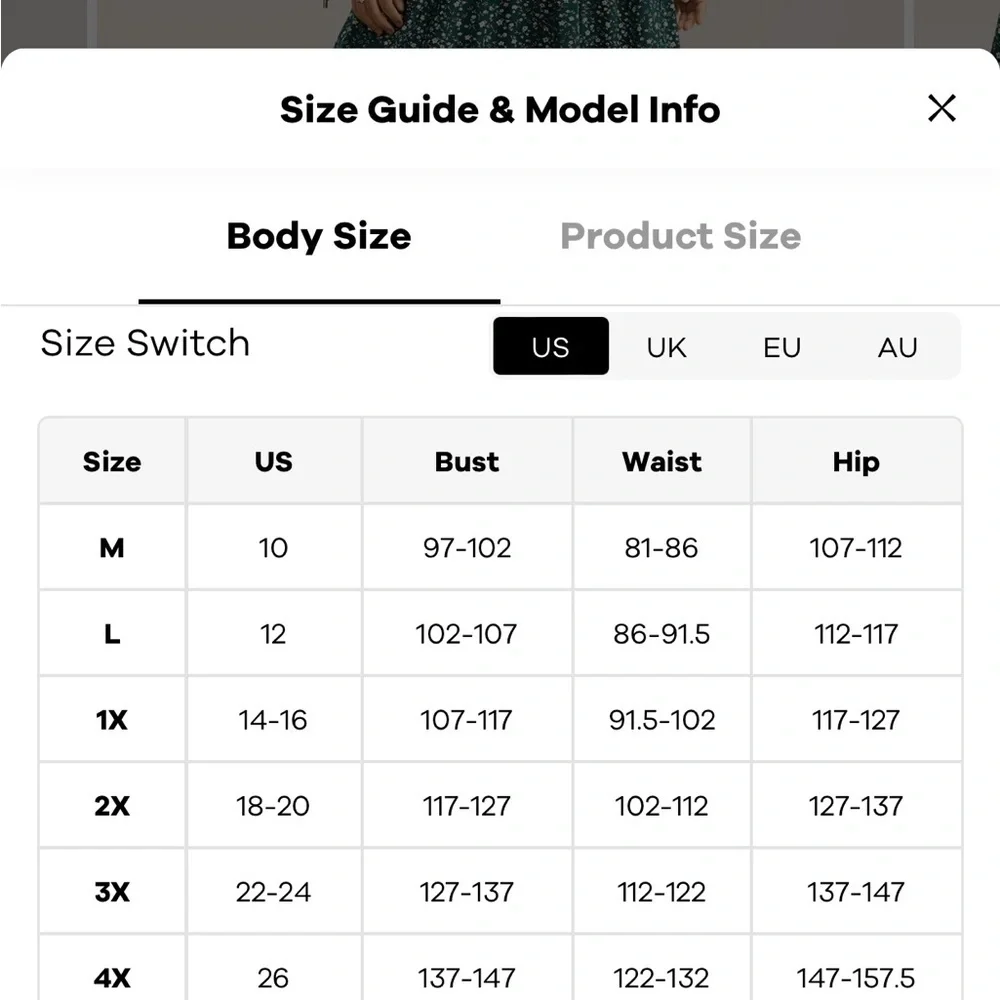
Task: Switch to the Body Size tab
Action: (319, 237)
